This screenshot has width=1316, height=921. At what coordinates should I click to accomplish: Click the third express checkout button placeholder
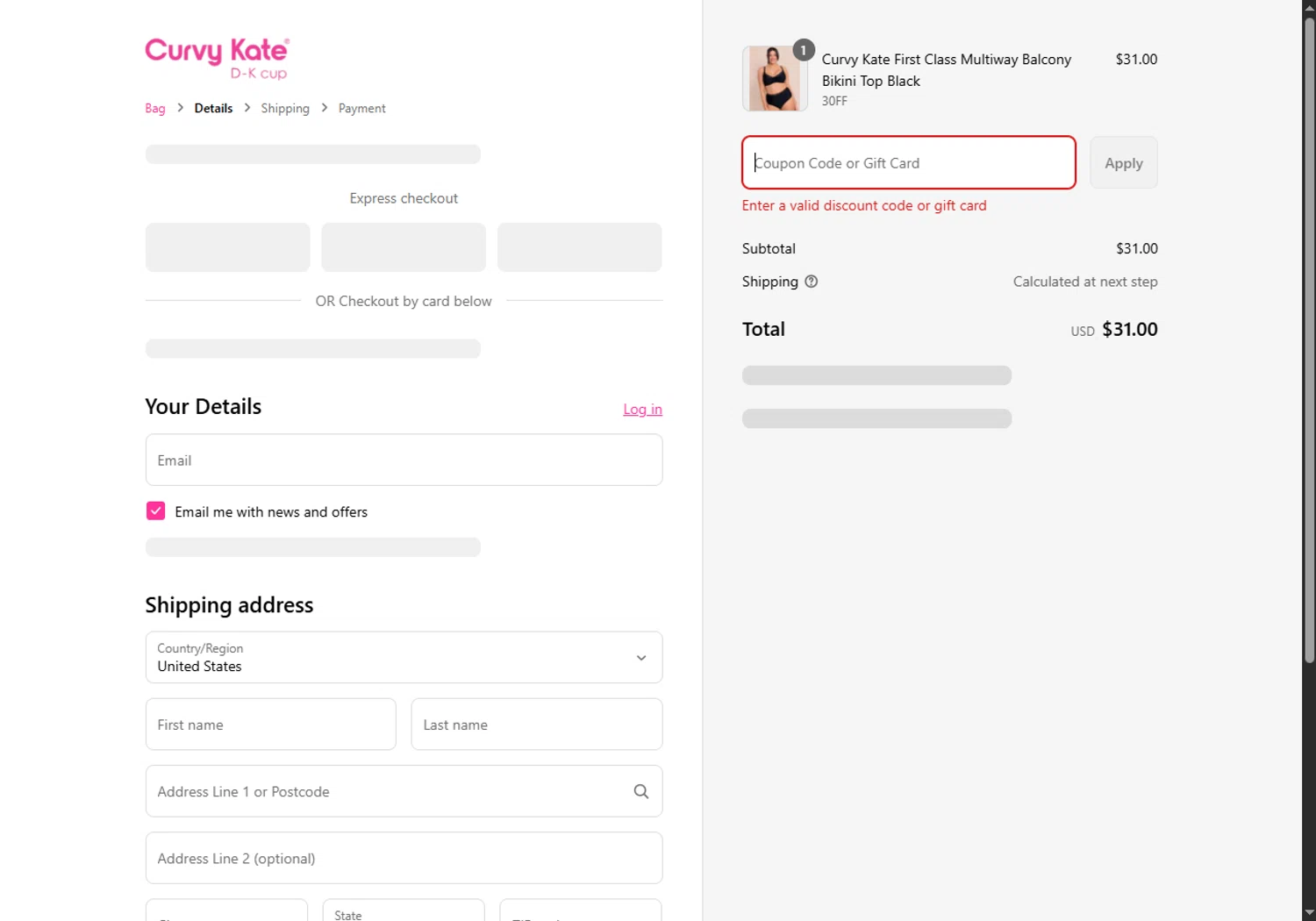(x=579, y=246)
